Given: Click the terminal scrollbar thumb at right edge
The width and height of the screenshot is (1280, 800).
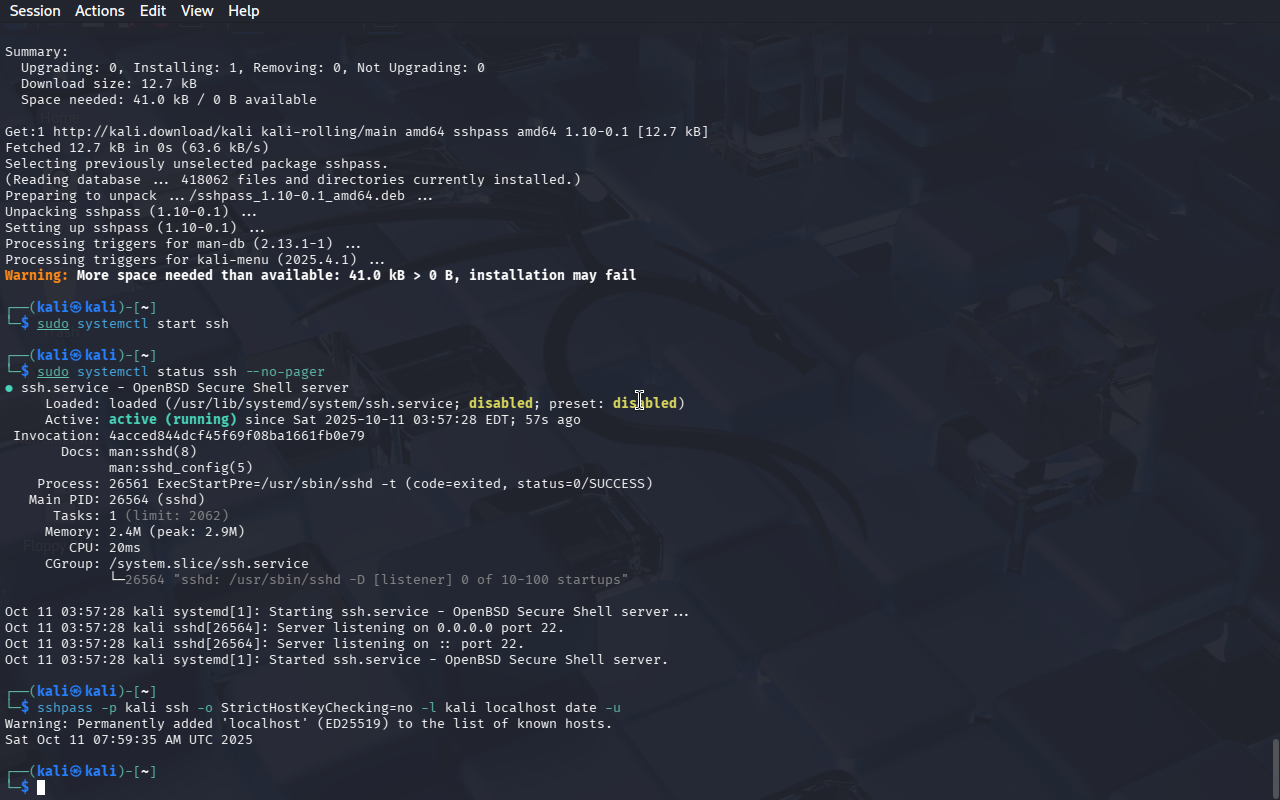Looking at the screenshot, I should pos(1275,768).
